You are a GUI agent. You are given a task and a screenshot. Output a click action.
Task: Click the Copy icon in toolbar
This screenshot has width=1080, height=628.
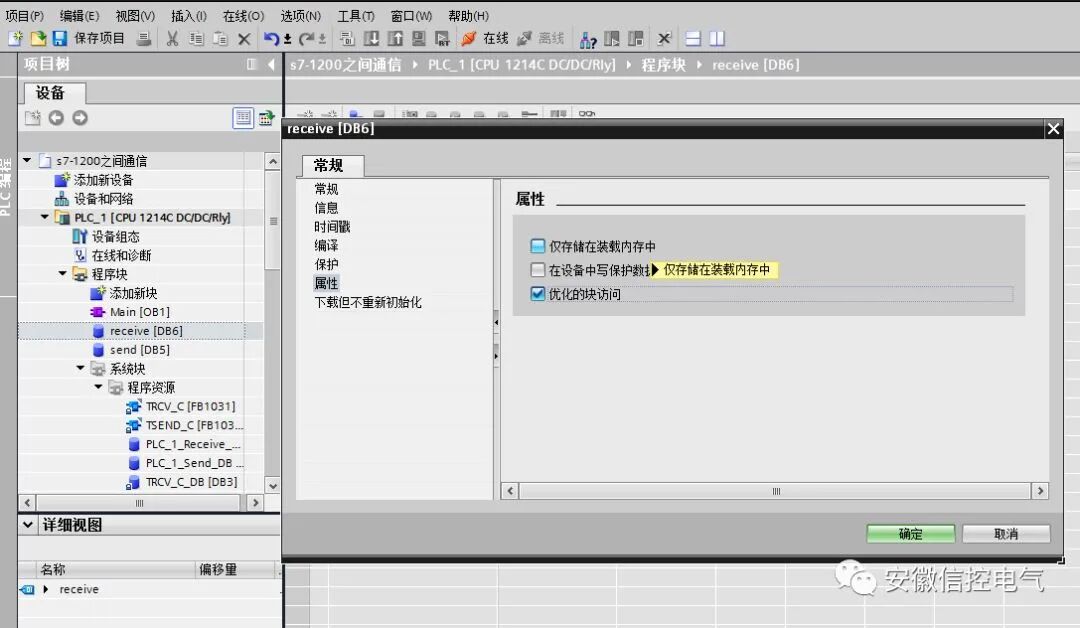click(196, 39)
